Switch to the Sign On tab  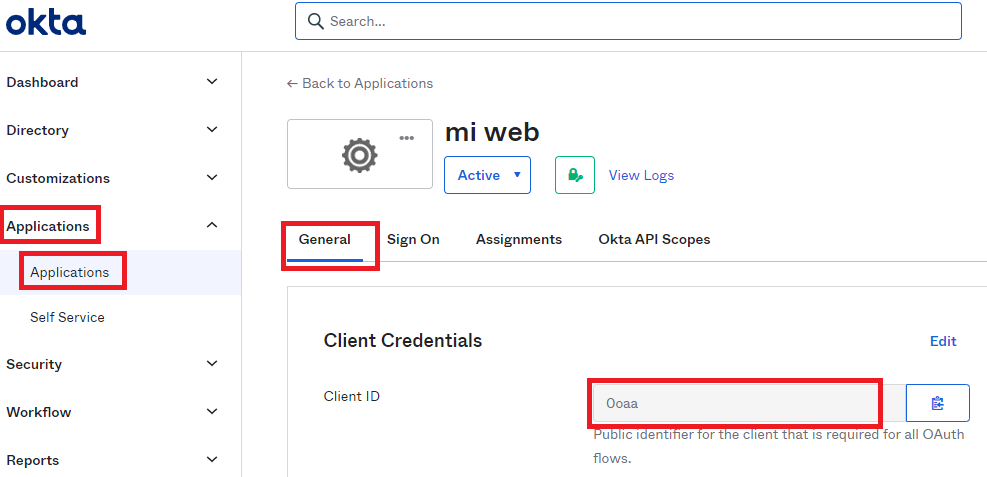coord(413,240)
